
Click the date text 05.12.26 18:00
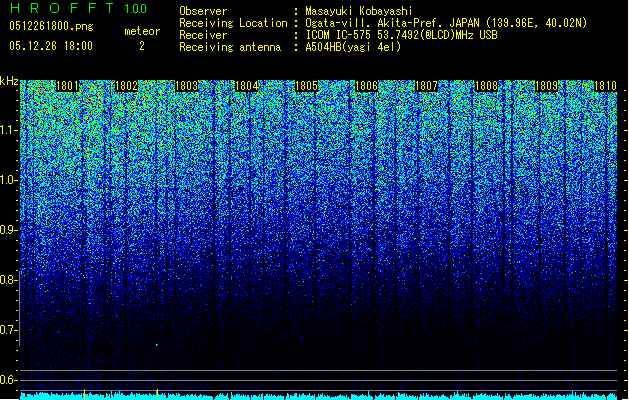click(51, 46)
